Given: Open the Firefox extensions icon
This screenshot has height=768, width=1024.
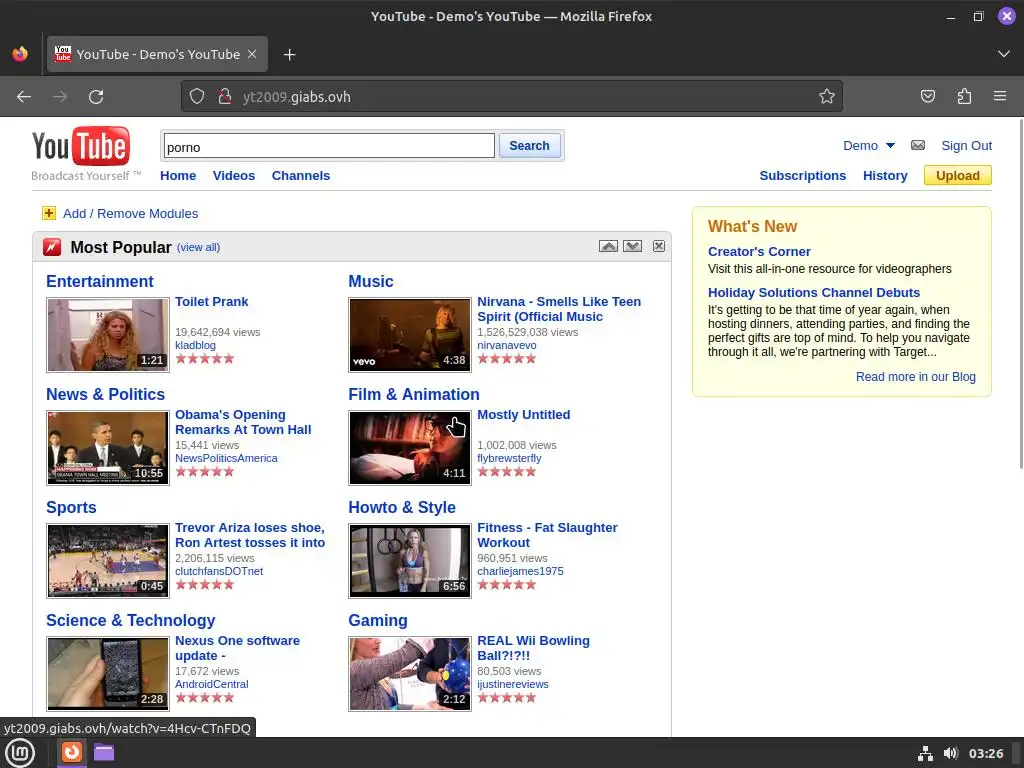Looking at the screenshot, I should pyautogui.click(x=964, y=97).
